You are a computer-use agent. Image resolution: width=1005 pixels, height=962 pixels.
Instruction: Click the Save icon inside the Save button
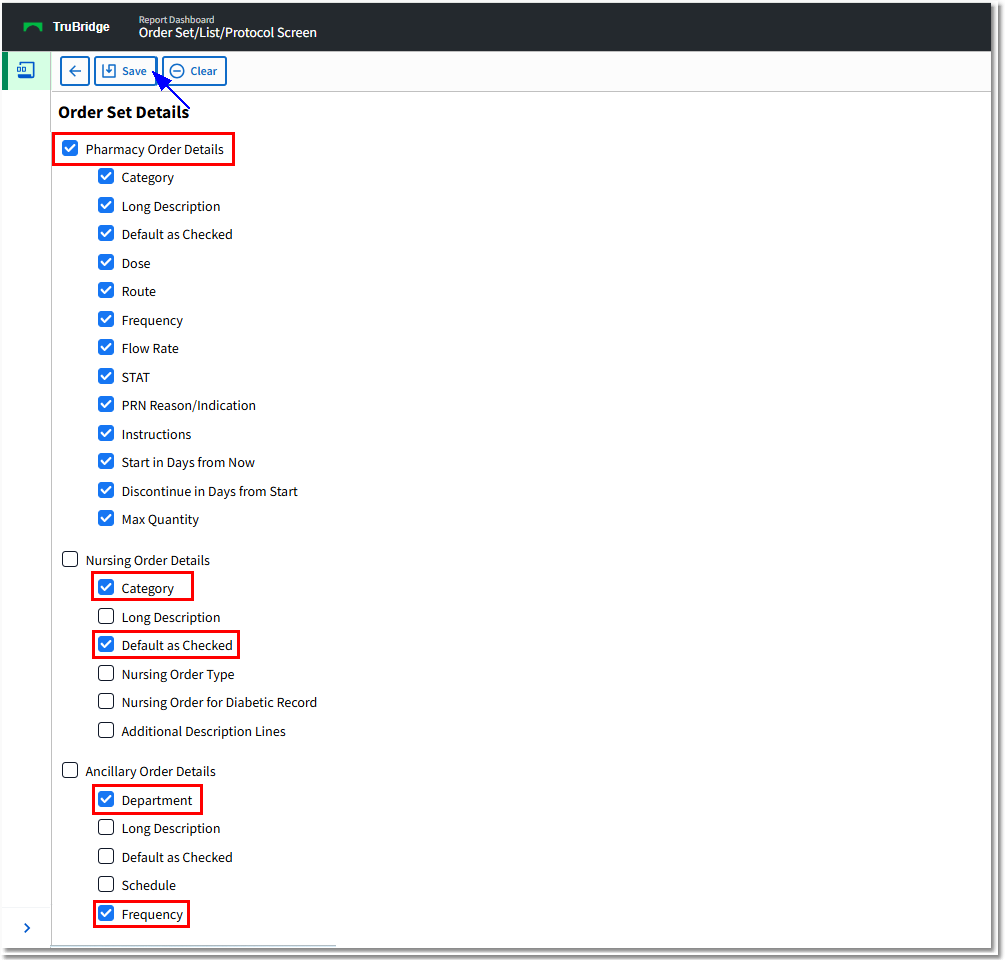coord(108,70)
